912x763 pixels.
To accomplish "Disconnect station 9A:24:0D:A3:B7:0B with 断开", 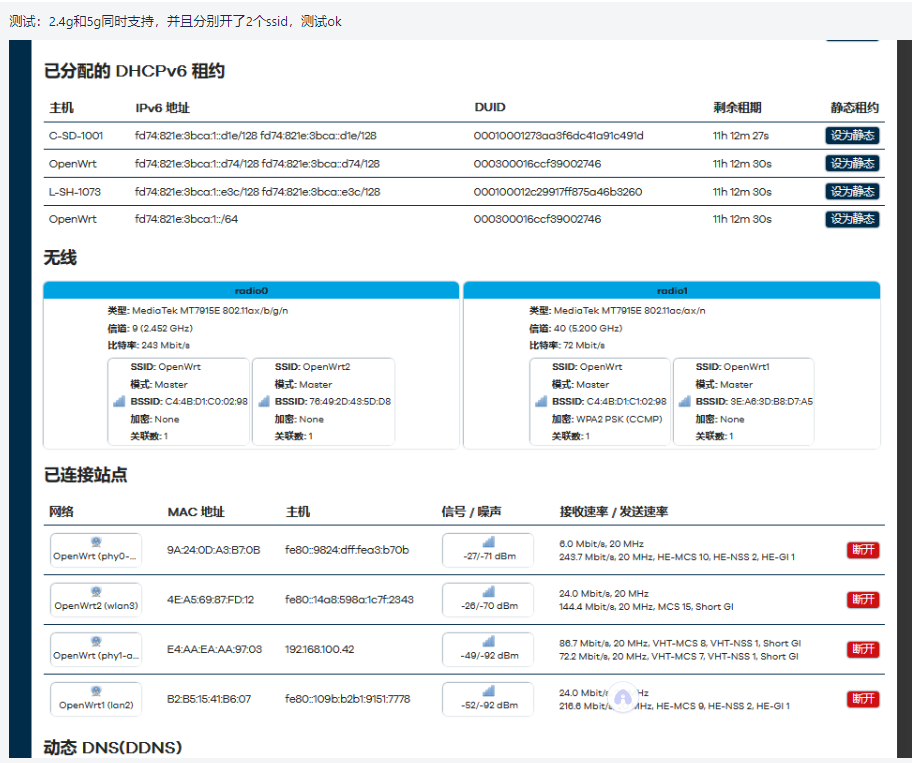I will pyautogui.click(x=863, y=550).
